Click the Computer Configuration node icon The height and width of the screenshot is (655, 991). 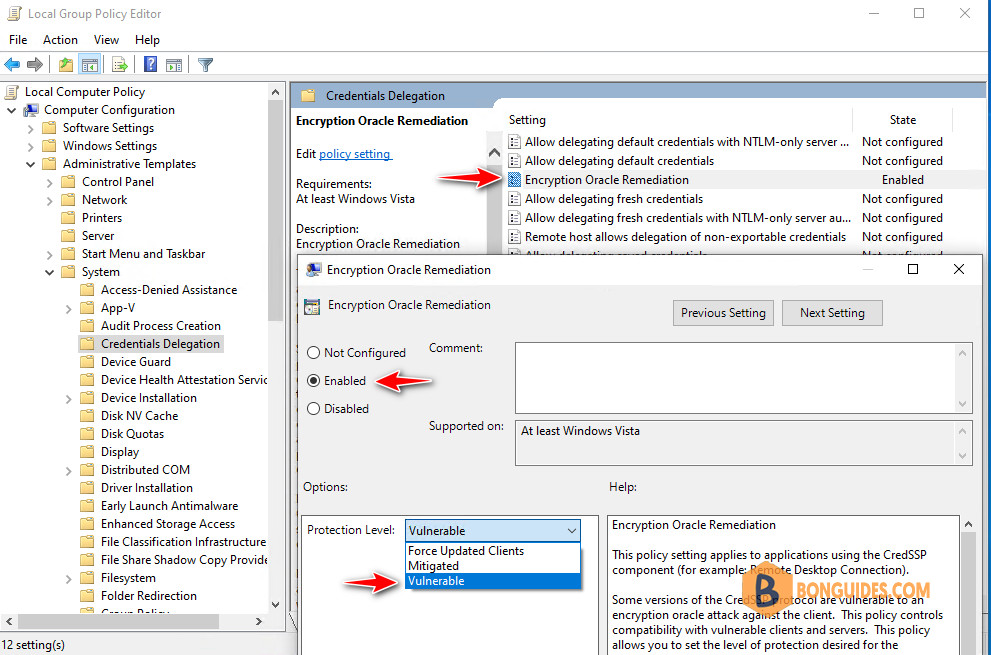pyautogui.click(x=31, y=110)
